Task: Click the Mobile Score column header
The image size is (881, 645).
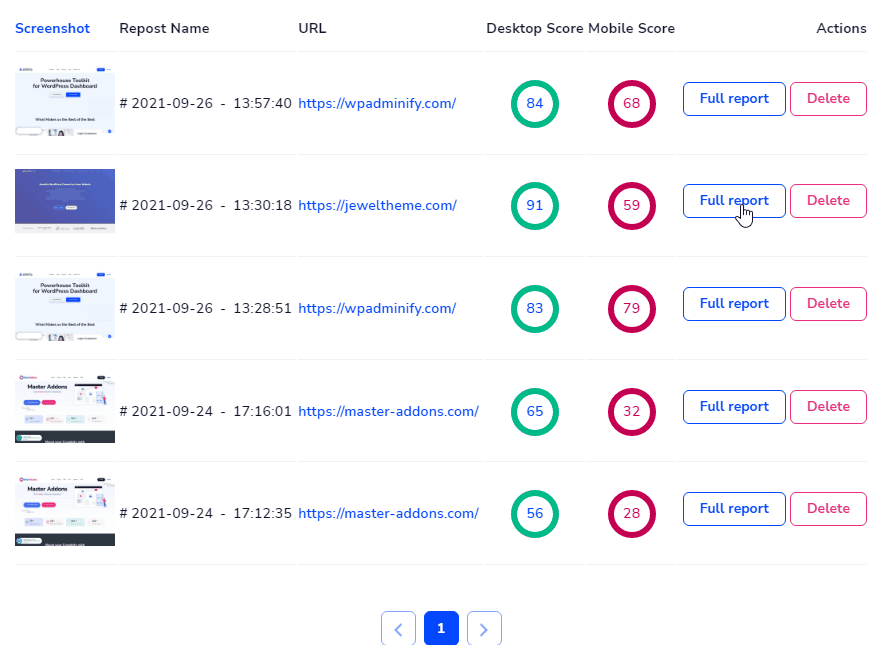Action: click(632, 29)
